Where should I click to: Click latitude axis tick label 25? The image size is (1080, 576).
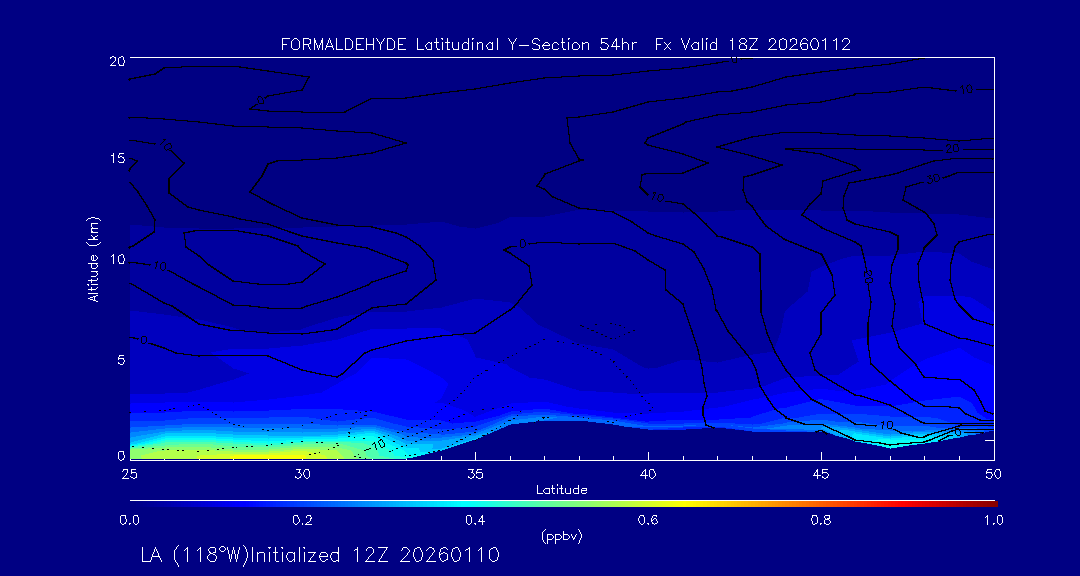[x=129, y=474]
